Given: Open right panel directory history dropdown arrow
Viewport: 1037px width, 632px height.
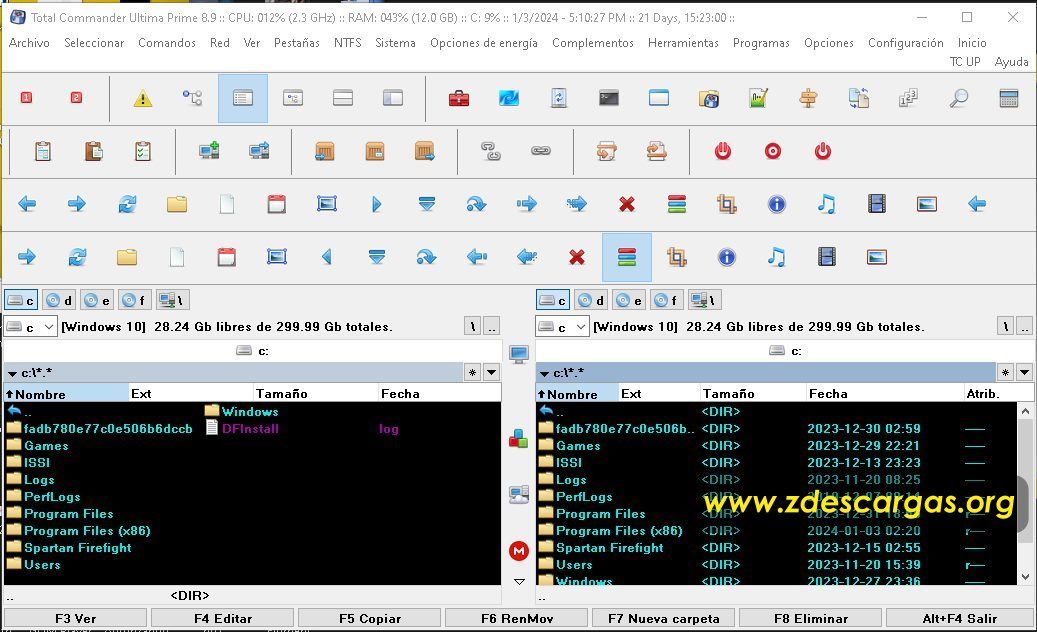Looking at the screenshot, I should point(1024,372).
